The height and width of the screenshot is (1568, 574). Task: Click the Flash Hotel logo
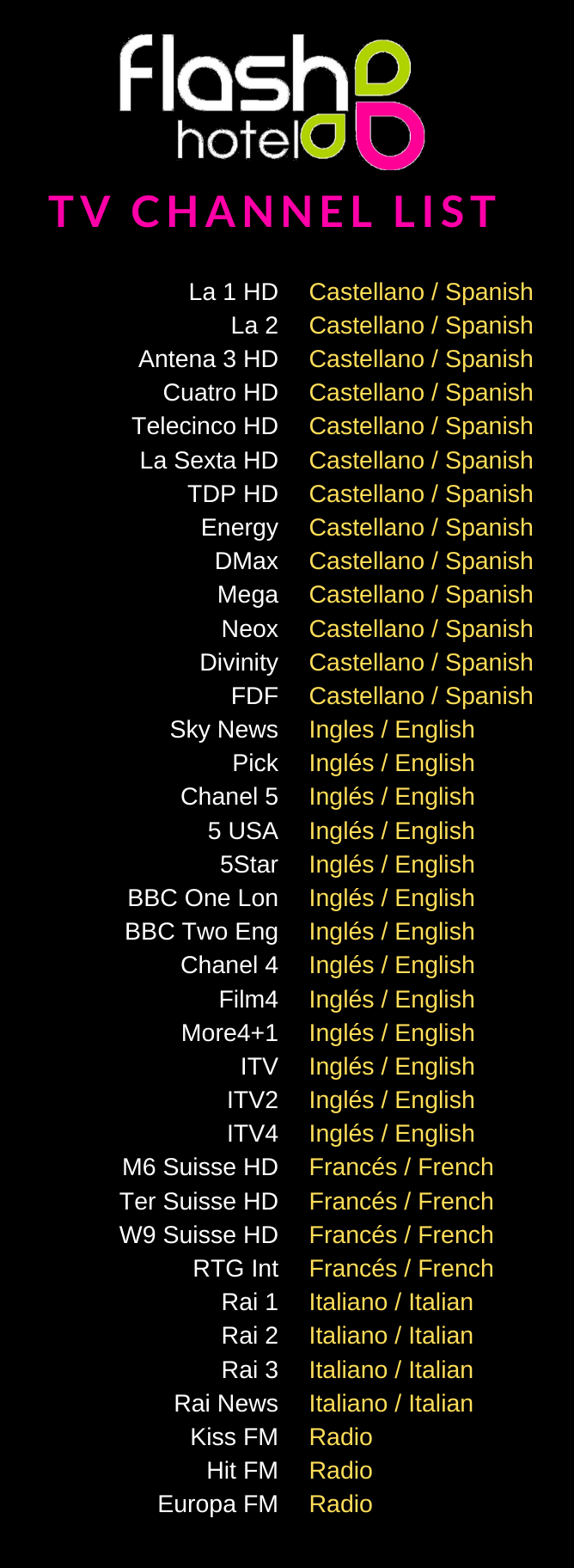pyautogui.click(x=272, y=101)
